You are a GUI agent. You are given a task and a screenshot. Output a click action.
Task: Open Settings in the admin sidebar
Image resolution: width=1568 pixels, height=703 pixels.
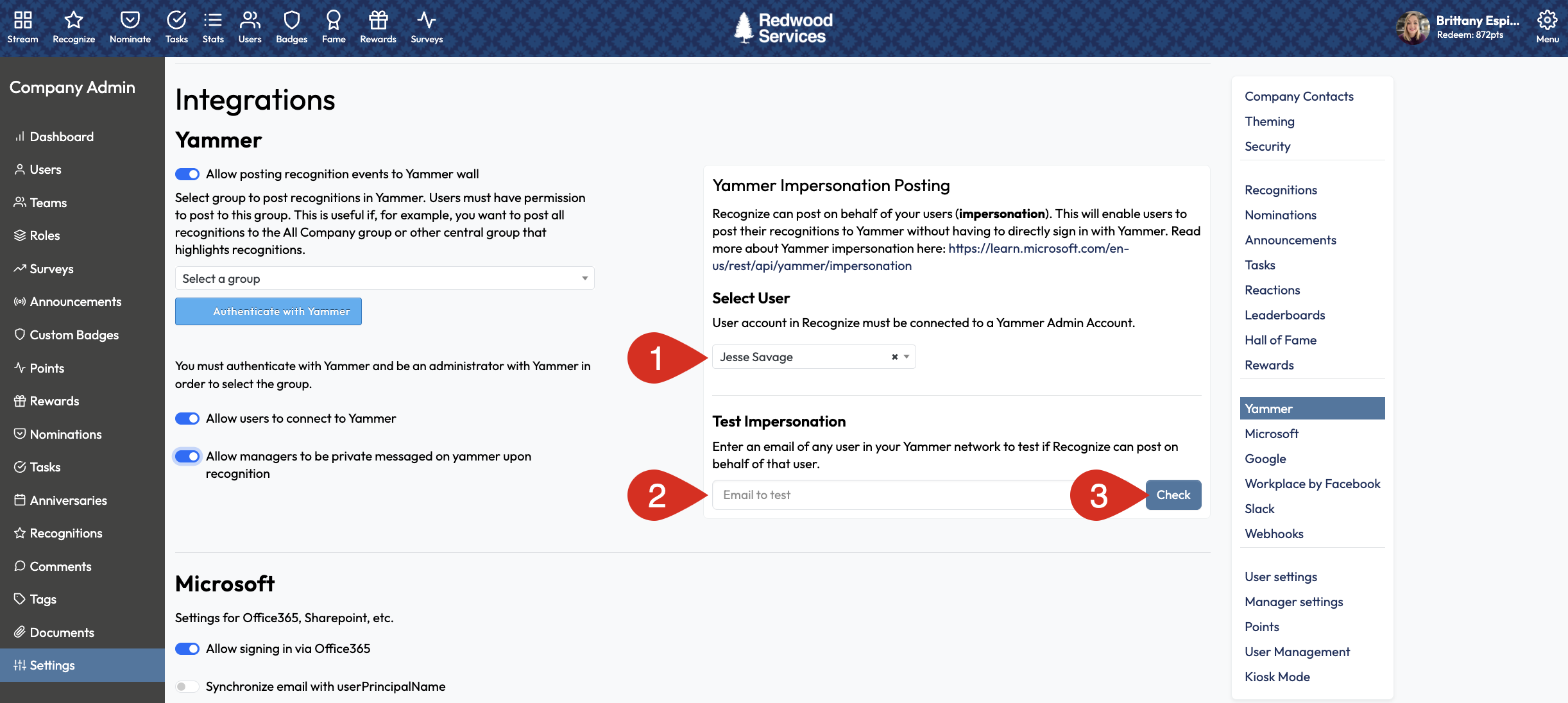click(82, 665)
